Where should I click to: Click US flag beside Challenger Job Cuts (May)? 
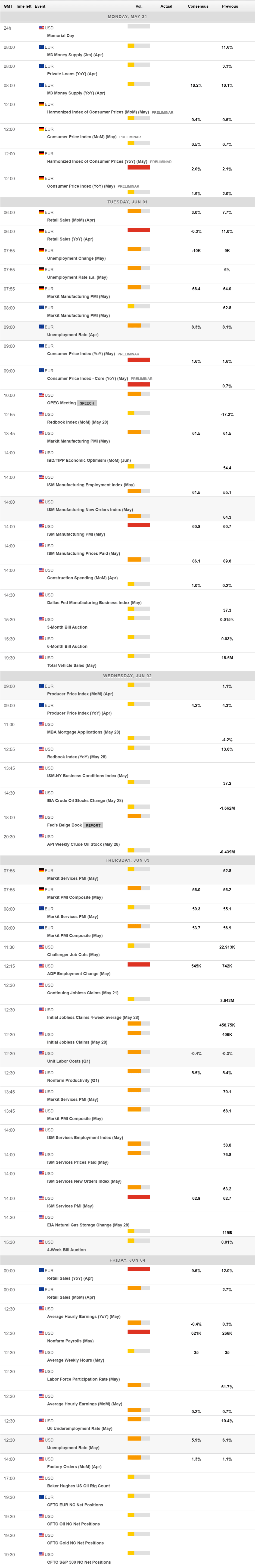[41, 946]
